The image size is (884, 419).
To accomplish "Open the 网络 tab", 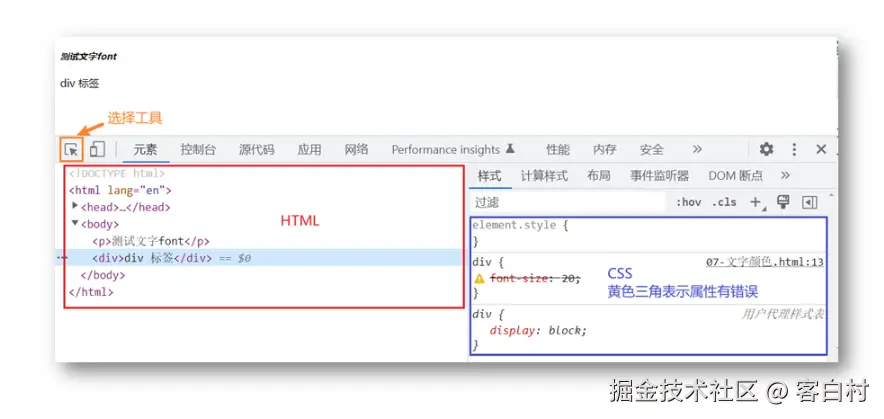I will click(356, 149).
